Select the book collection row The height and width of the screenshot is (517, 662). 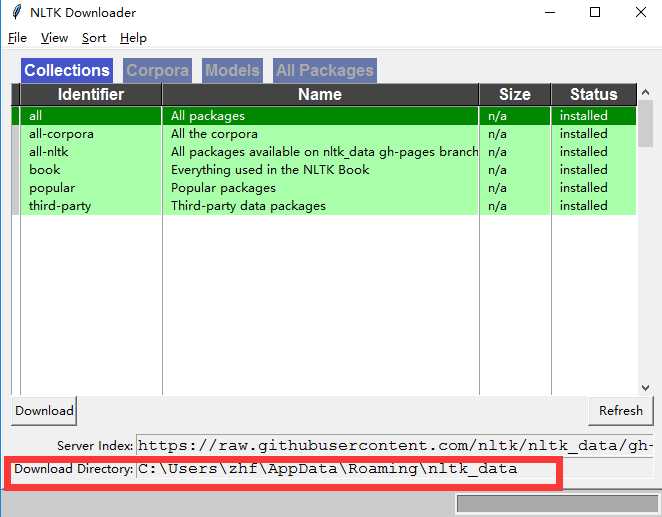coord(324,170)
